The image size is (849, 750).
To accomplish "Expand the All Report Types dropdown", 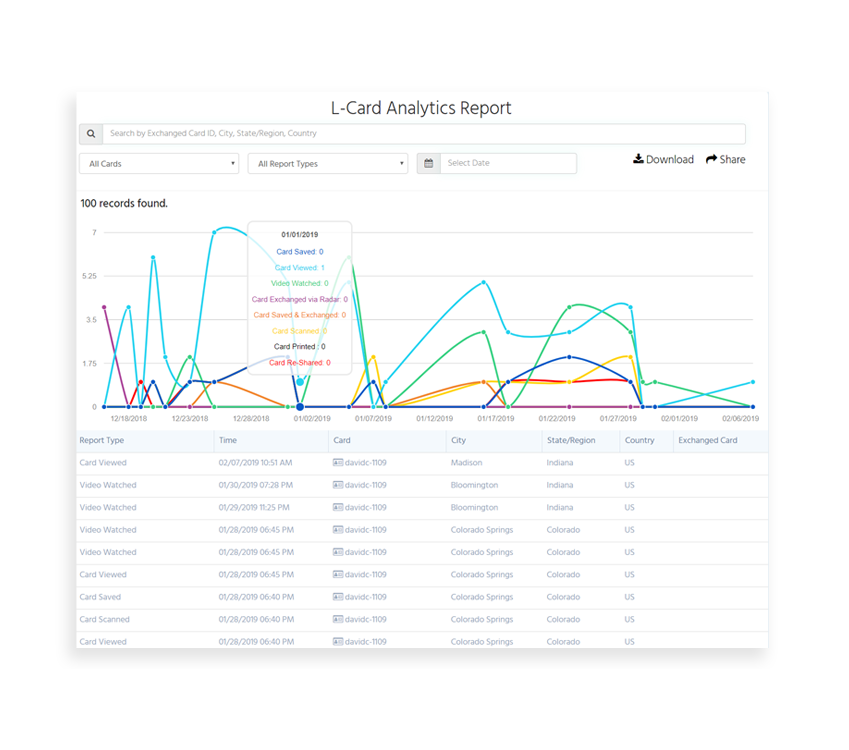I will click(328, 163).
